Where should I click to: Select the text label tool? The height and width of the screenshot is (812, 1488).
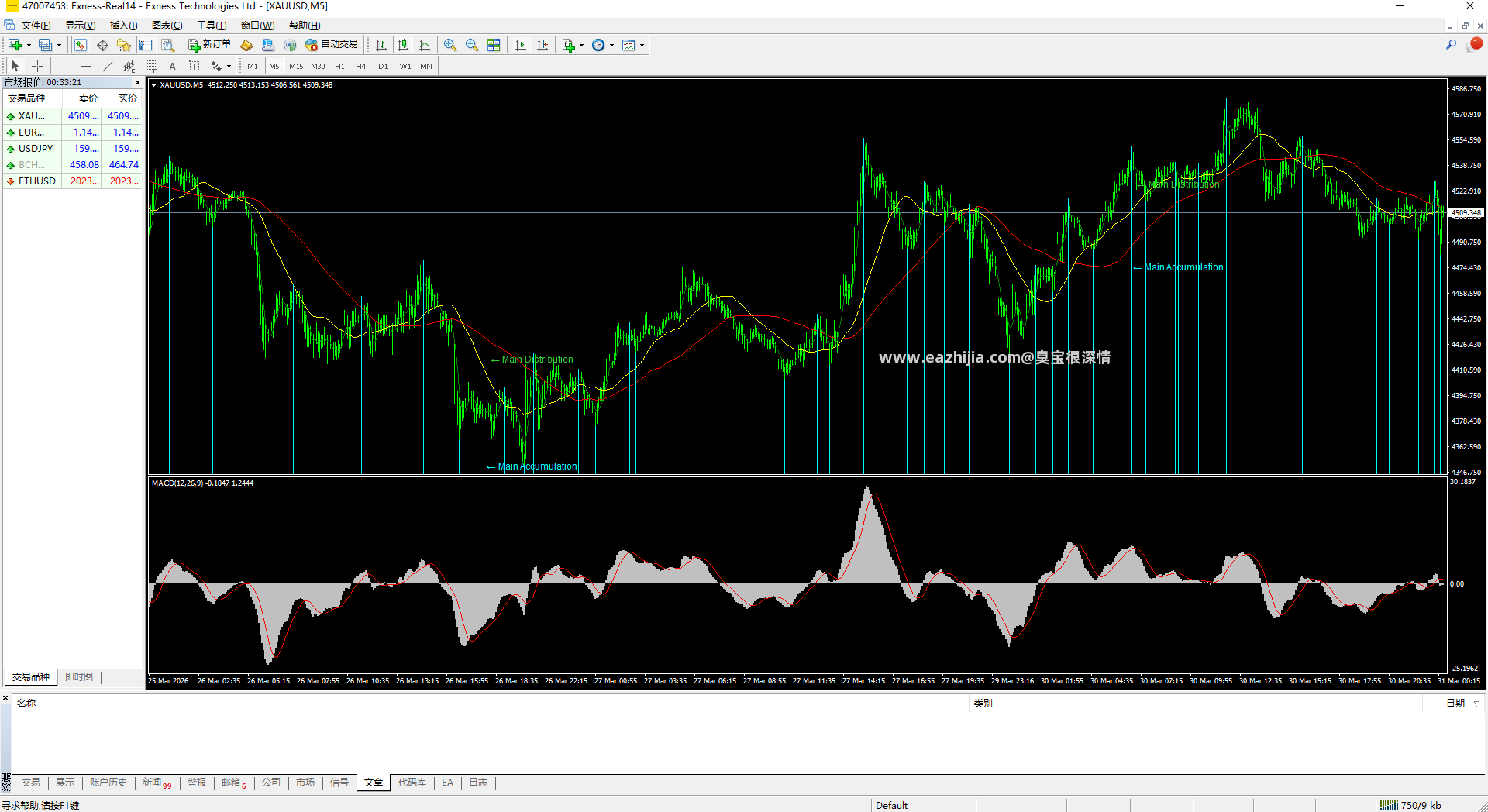pos(195,67)
